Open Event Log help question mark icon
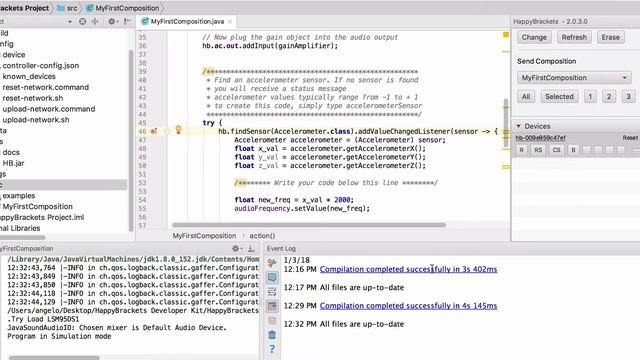Viewport: 640px width, 360px height. (x=272, y=349)
